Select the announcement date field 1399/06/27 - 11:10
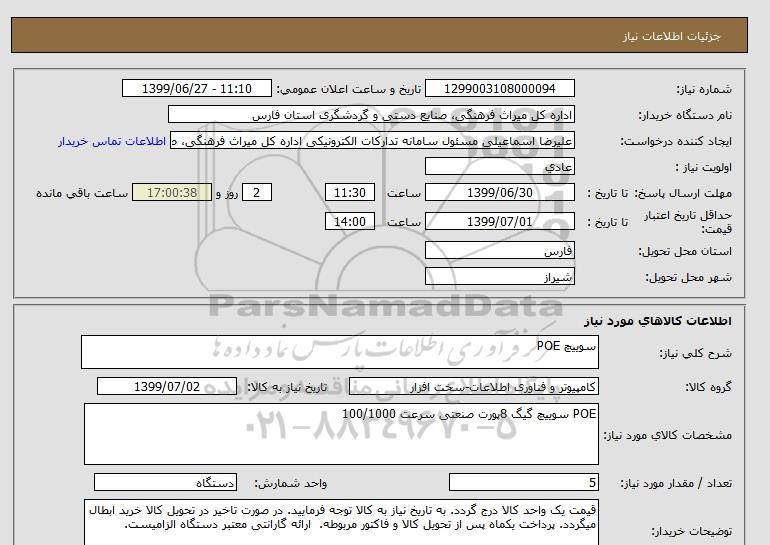 pos(196,88)
